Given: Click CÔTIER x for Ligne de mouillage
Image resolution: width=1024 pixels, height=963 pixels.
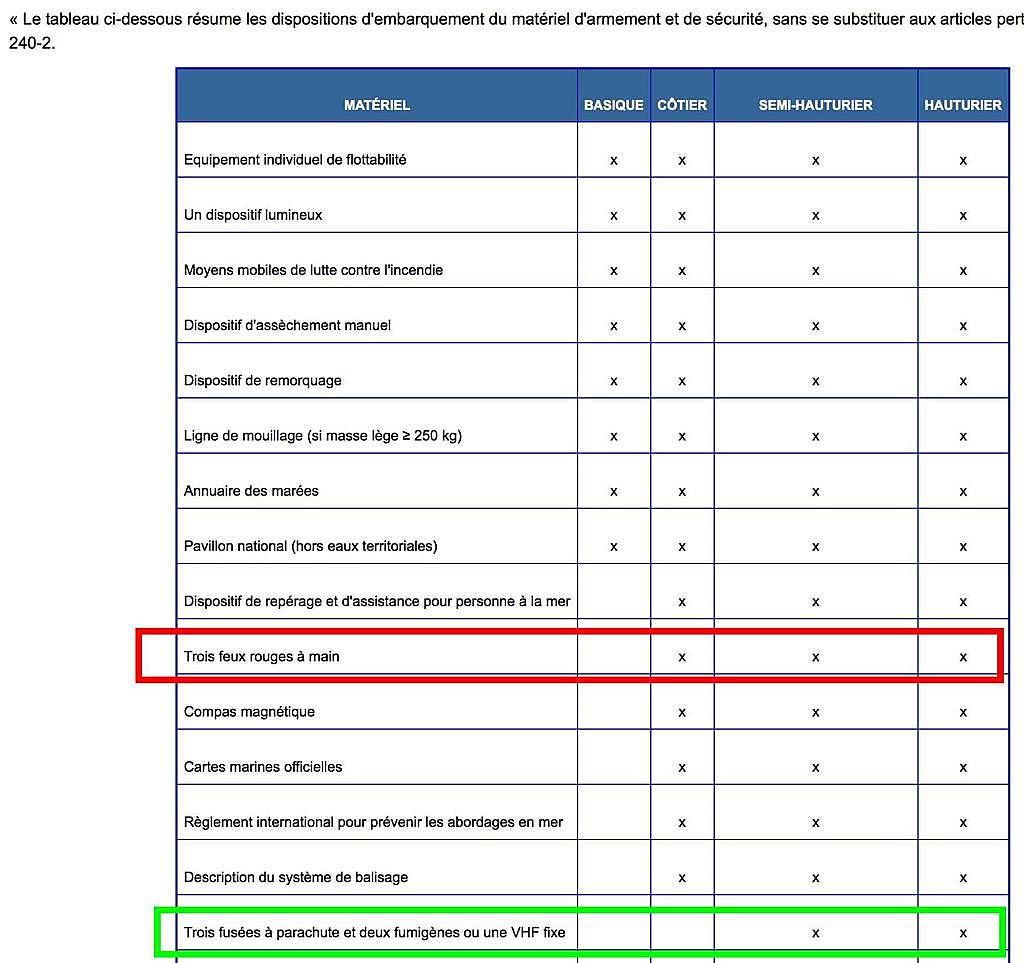Looking at the screenshot, I should [682, 437].
